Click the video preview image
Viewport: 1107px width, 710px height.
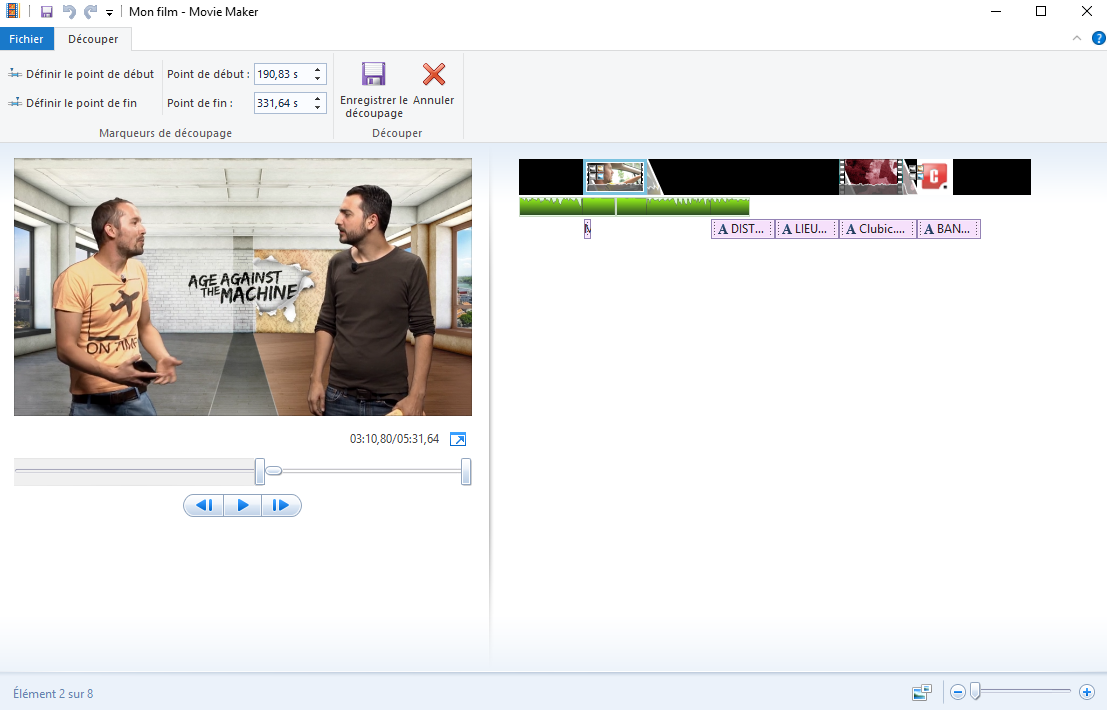click(243, 287)
